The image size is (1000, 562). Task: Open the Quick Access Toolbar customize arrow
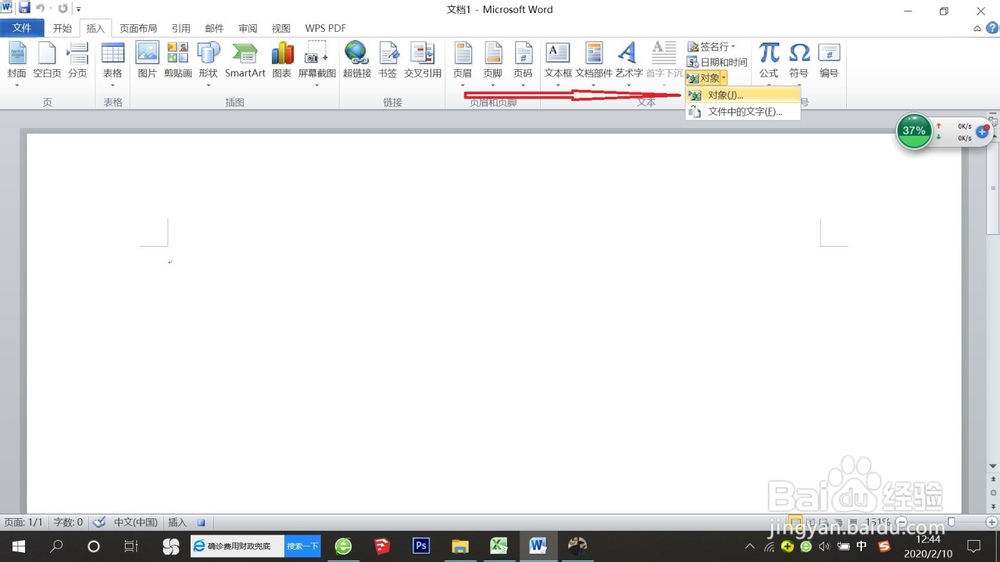click(78, 9)
